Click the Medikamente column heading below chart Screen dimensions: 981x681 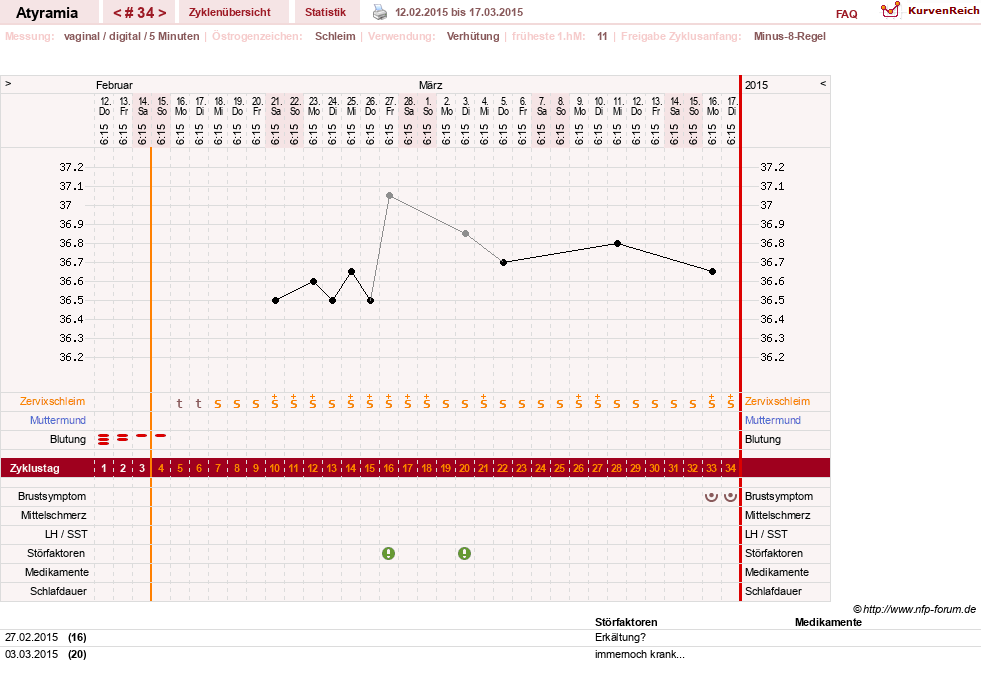828,622
